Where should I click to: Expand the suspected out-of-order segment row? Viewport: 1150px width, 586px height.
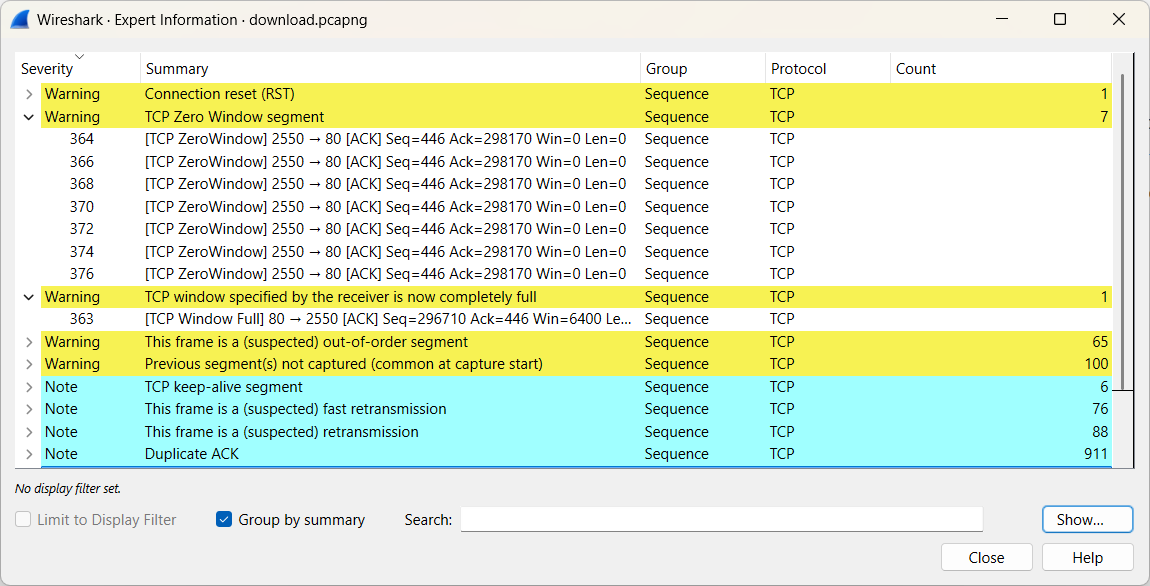[x=29, y=342]
